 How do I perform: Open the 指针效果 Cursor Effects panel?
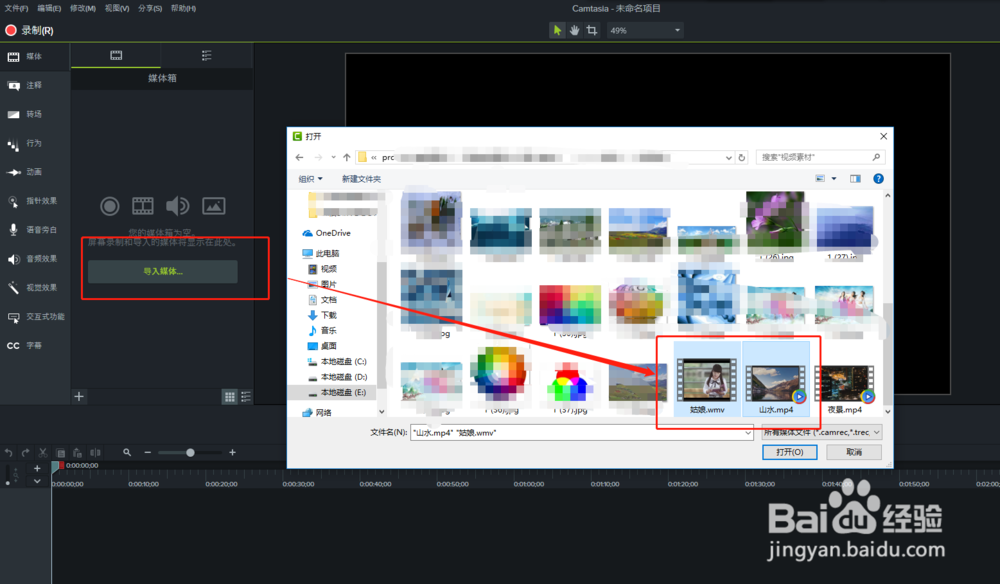[33, 201]
